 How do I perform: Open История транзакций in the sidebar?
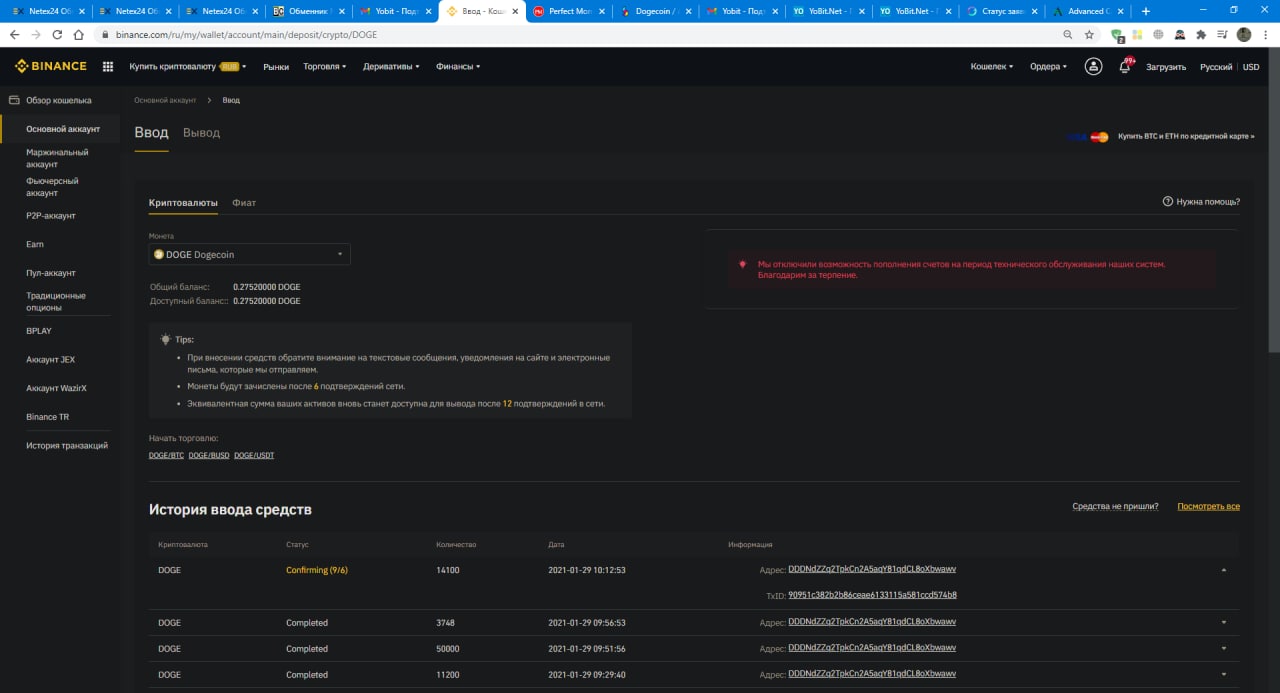coord(67,445)
